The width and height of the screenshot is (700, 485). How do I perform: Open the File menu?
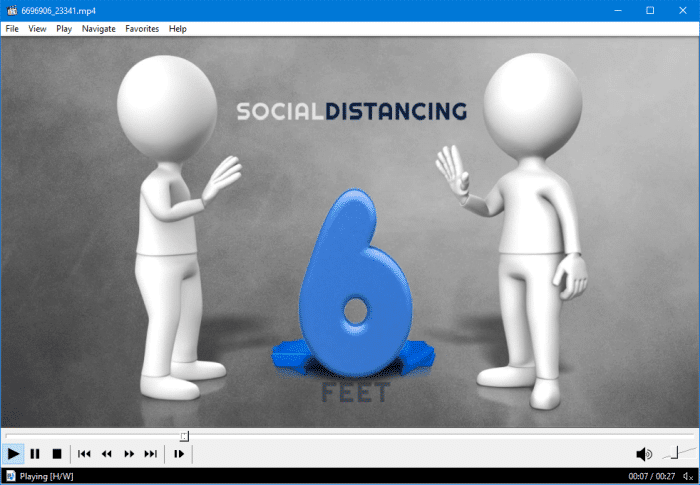click(x=12, y=29)
